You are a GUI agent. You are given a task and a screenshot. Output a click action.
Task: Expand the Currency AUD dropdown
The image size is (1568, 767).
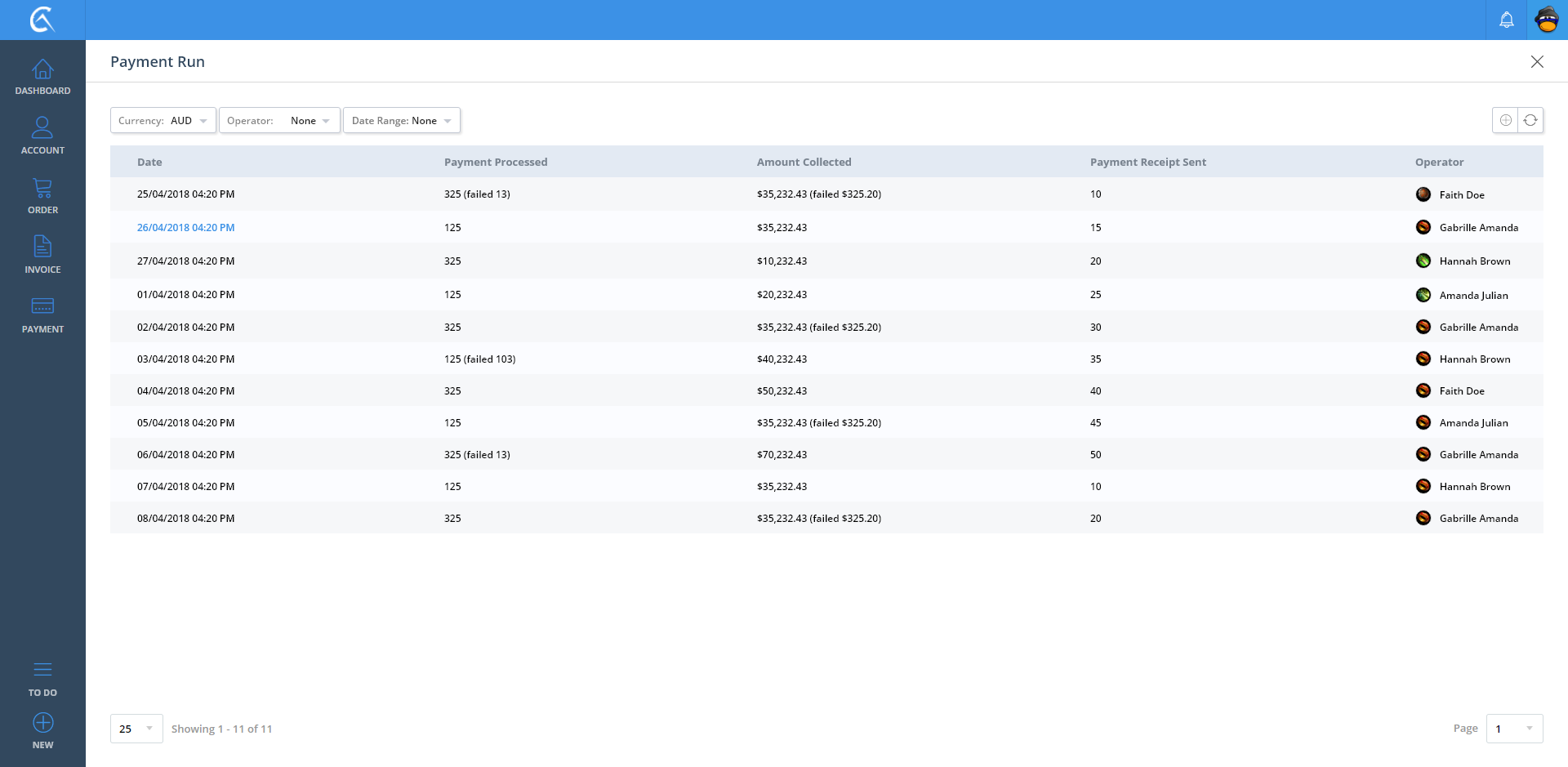click(x=163, y=120)
